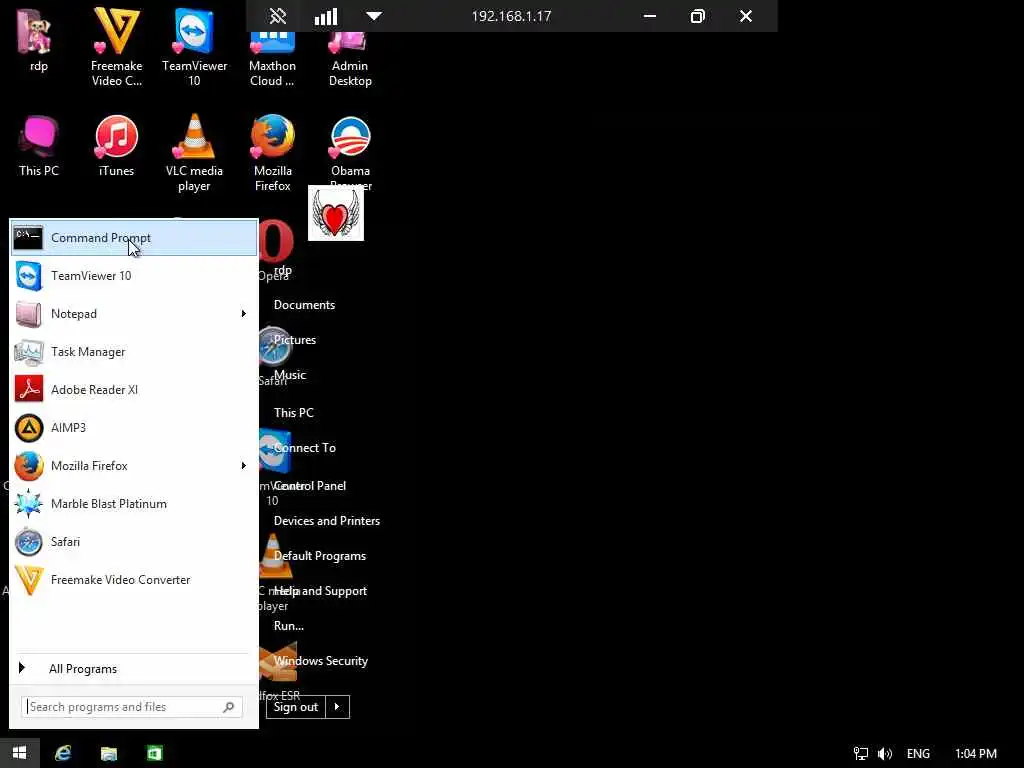Image resolution: width=1024 pixels, height=768 pixels.
Task: Launch TeamViewer 10 from Start menu
Action: (134, 276)
